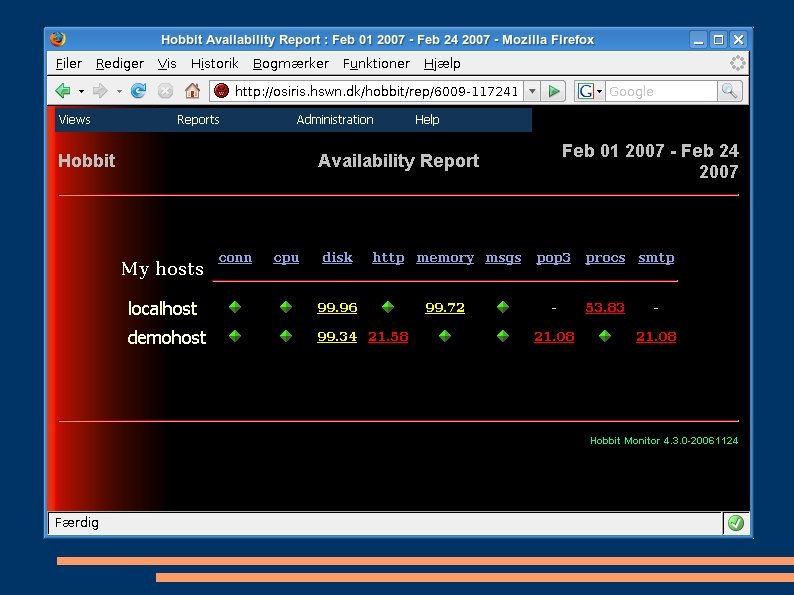Click the smtp column link
Viewport: 794px width, 595px height.
coord(656,258)
